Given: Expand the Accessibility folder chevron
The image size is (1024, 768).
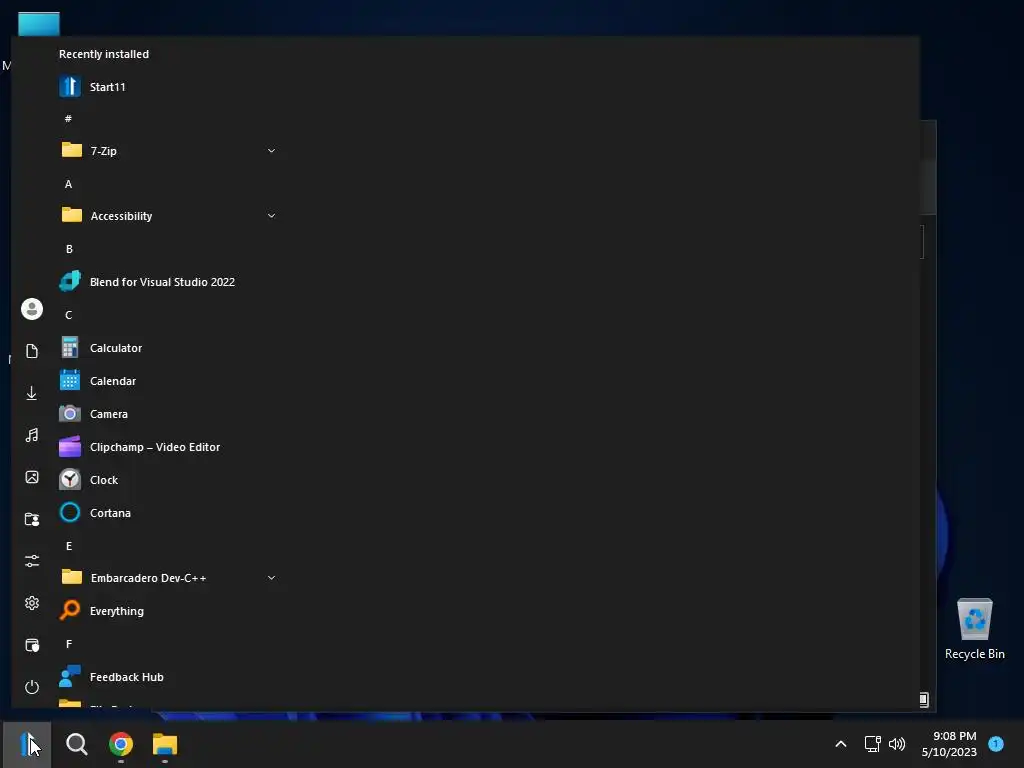Looking at the screenshot, I should pyautogui.click(x=271, y=216).
